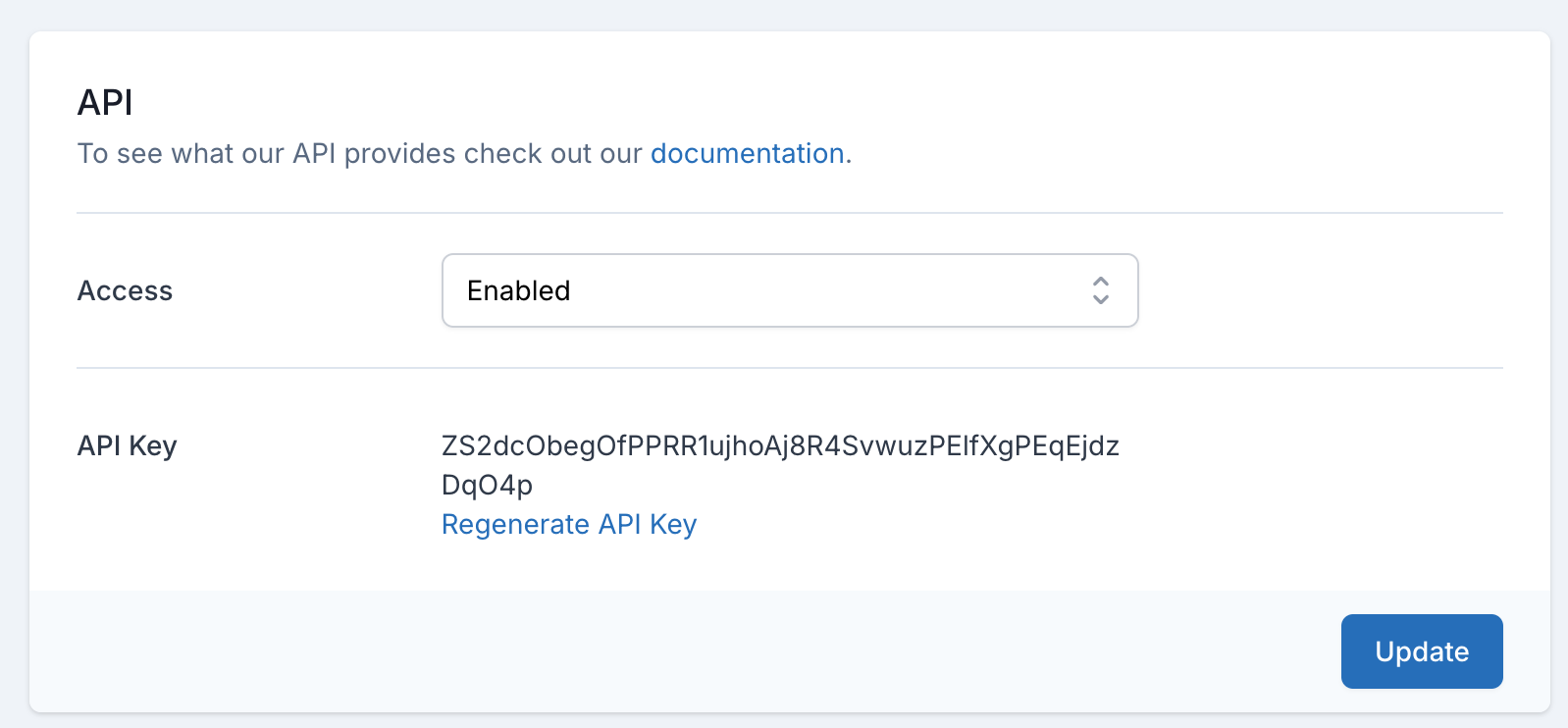Click the API section heading
Image resolution: width=1568 pixels, height=728 pixels.
[x=105, y=102]
